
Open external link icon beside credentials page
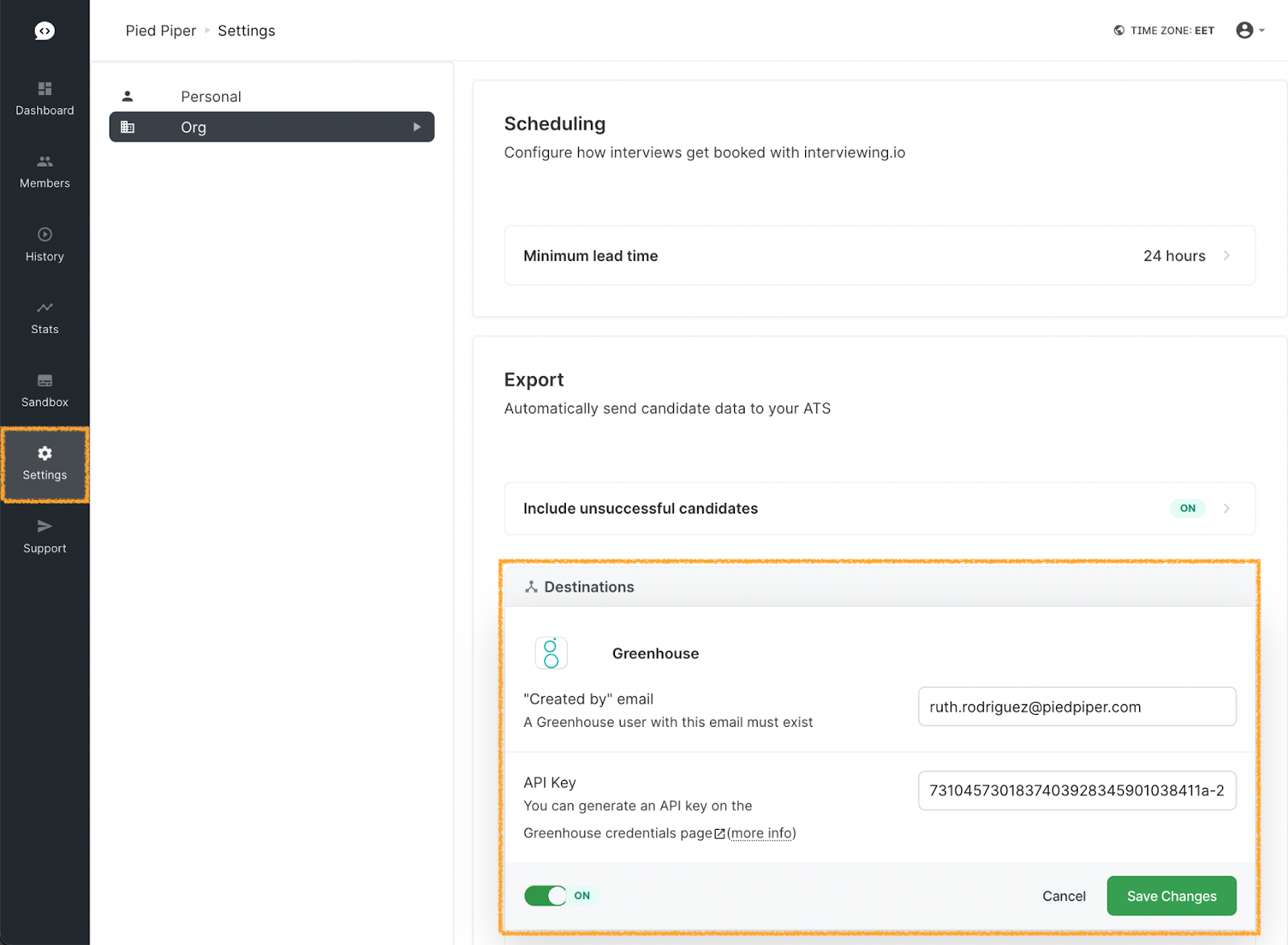coord(720,834)
